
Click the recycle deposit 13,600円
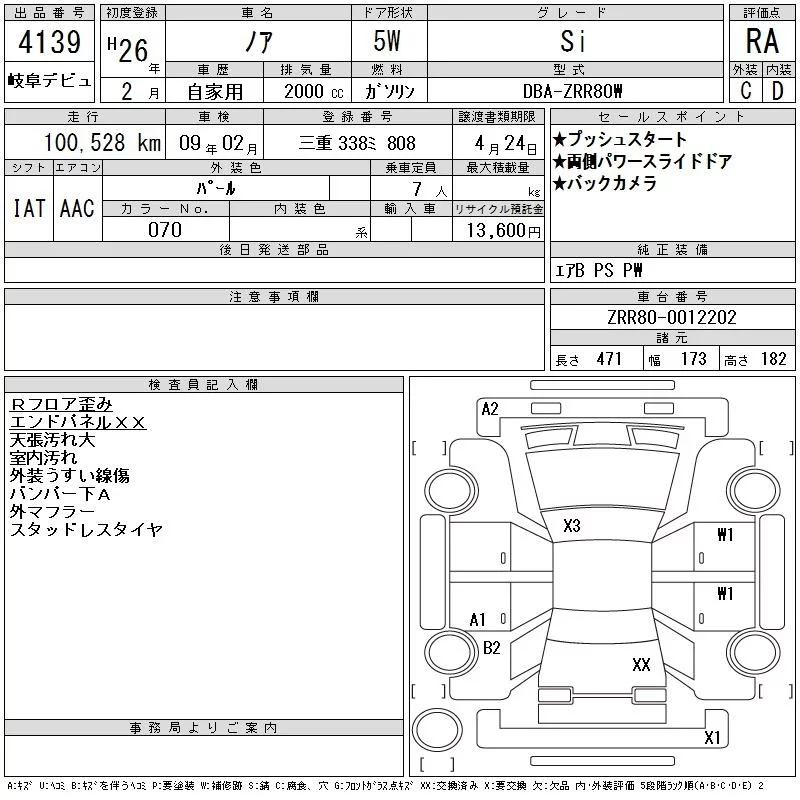tap(504, 230)
